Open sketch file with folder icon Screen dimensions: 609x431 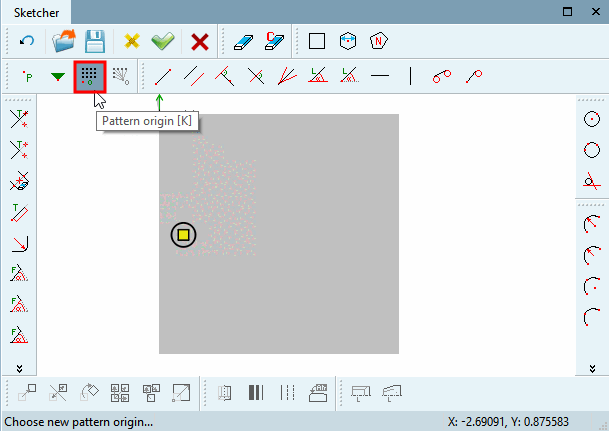(63, 41)
